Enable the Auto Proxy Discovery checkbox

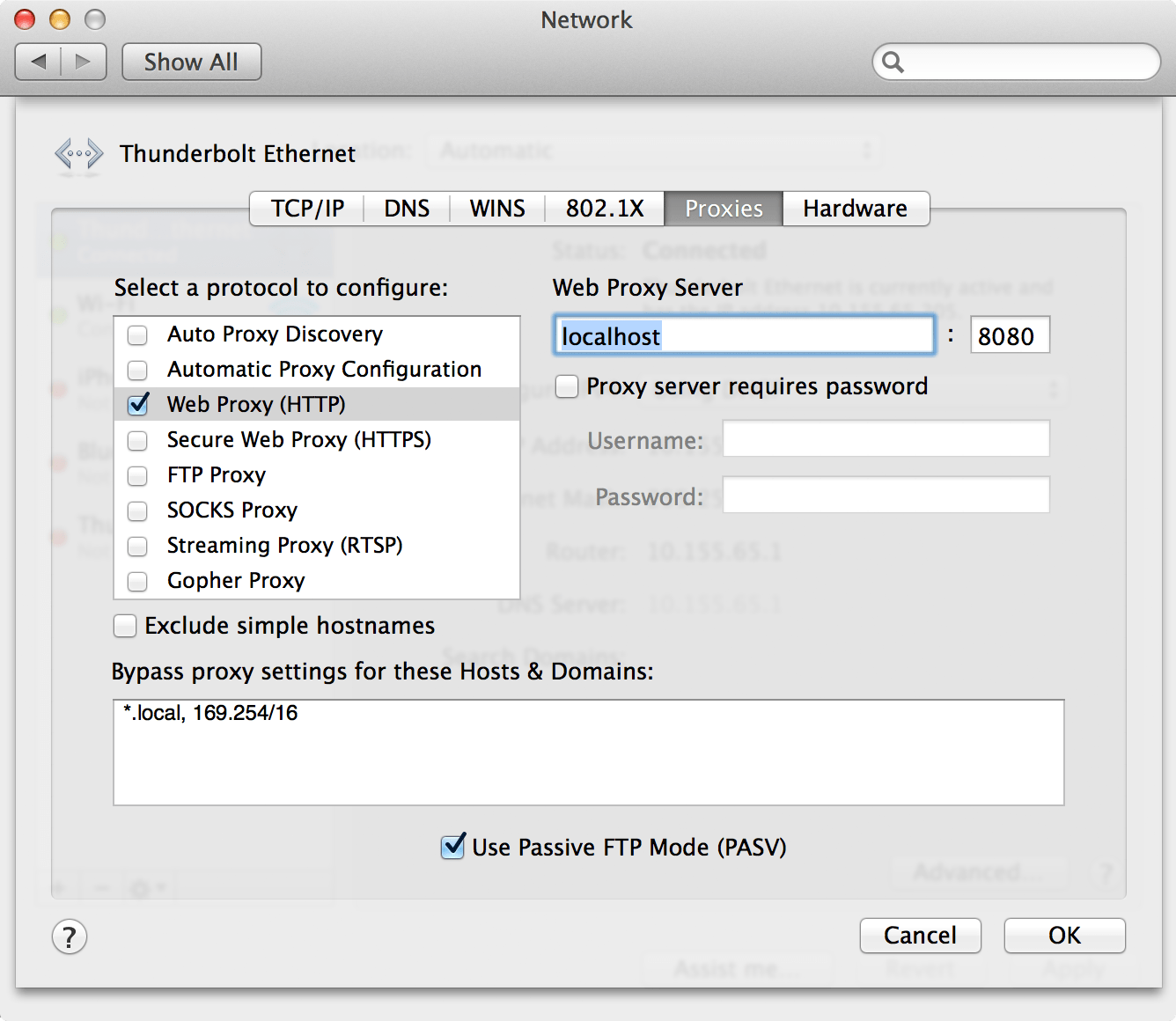[138, 335]
